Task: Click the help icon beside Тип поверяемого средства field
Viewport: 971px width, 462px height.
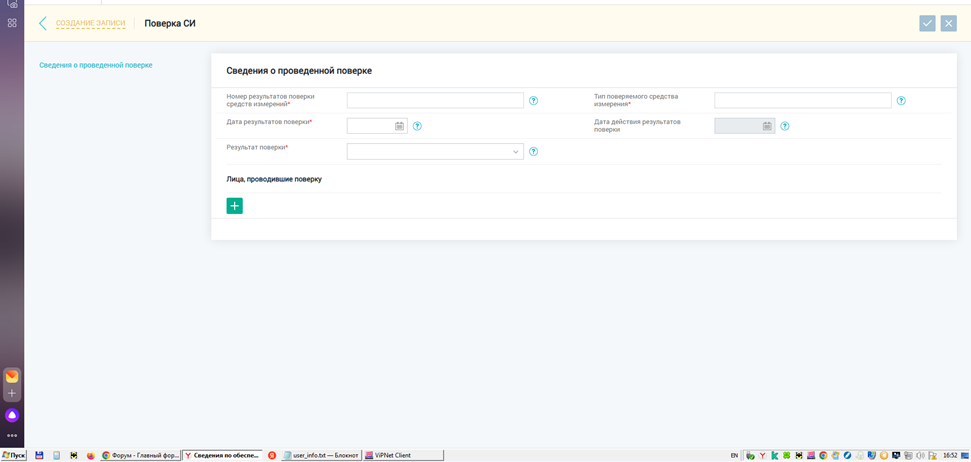Action: coord(901,101)
